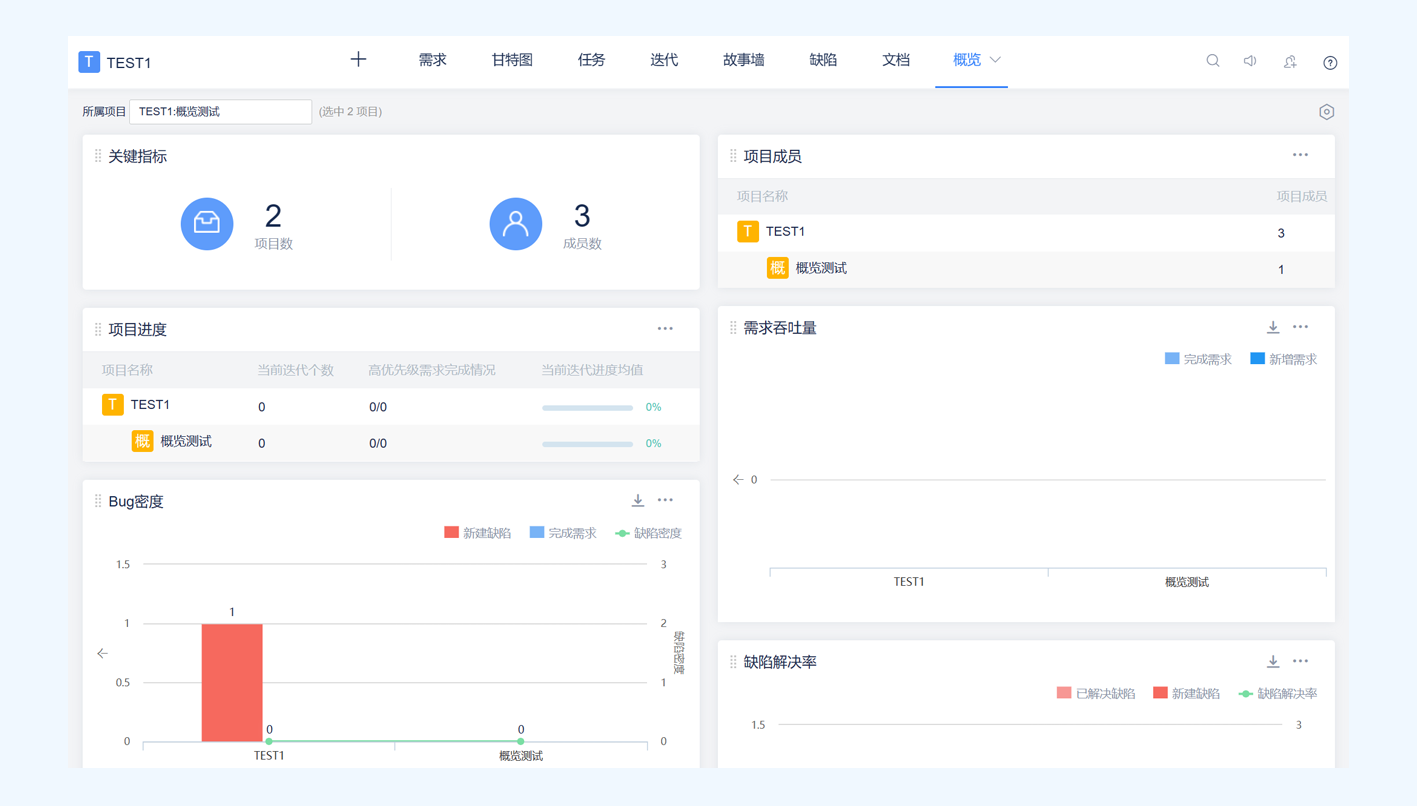The width and height of the screenshot is (1417, 806).
Task: Click the plus add button in navigation
Action: [358, 60]
